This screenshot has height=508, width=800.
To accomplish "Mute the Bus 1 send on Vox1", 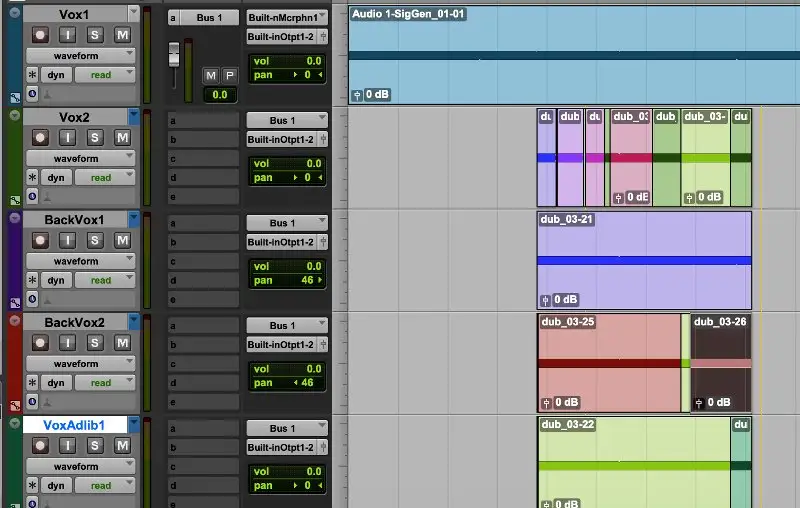I will click(211, 76).
